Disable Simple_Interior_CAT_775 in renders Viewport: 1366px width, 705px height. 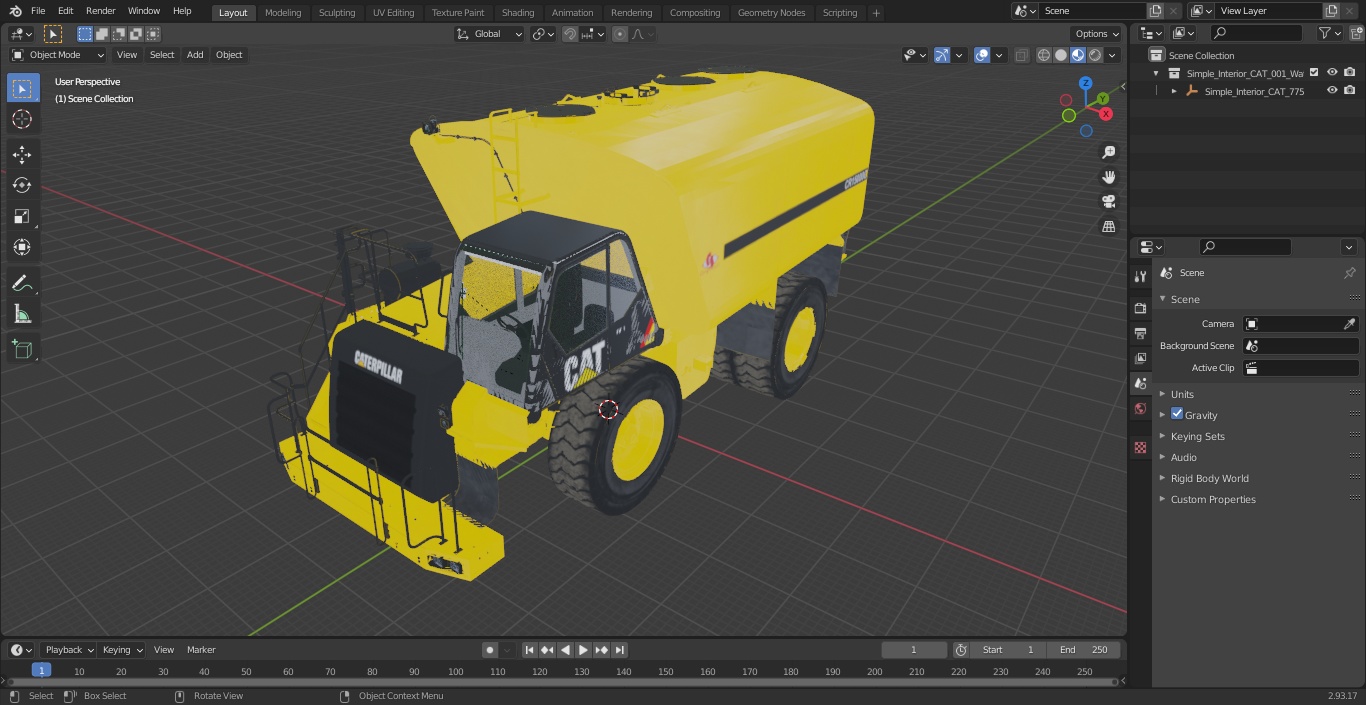pyautogui.click(x=1350, y=90)
